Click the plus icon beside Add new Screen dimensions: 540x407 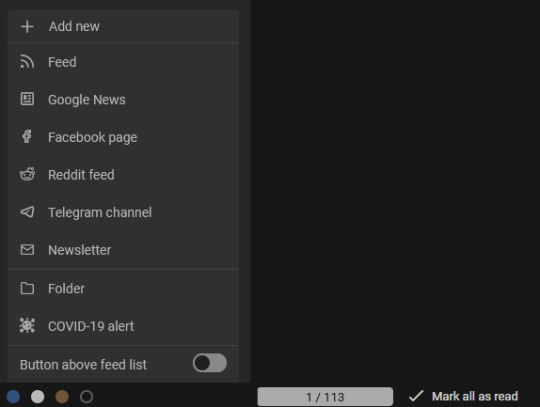27,27
